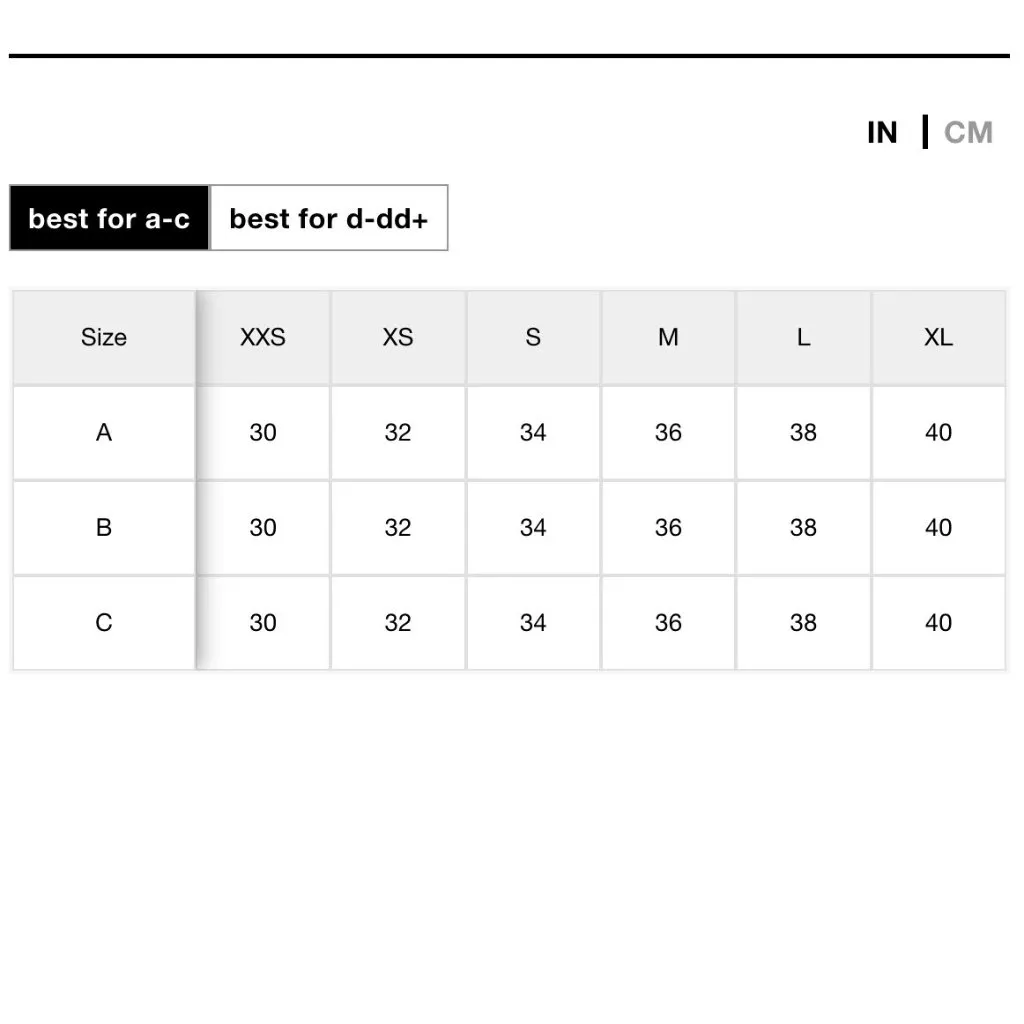This screenshot has height=1024, width=1024.
Task: Select the 36 value in row A
Action: click(668, 433)
